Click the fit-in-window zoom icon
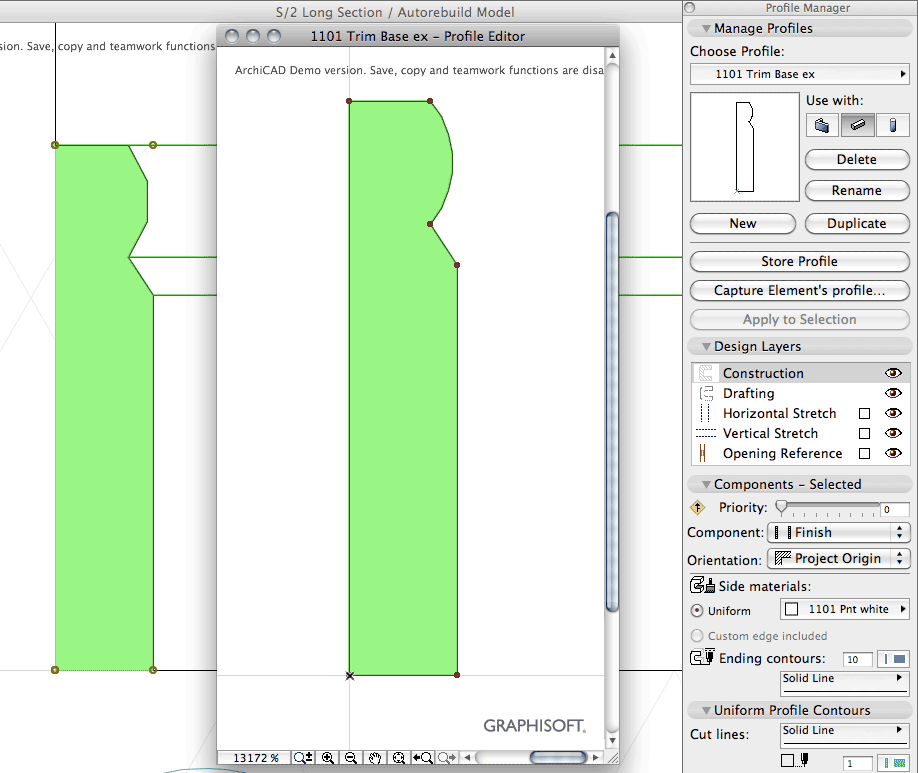Screen dimensions: 918x773 [399, 758]
